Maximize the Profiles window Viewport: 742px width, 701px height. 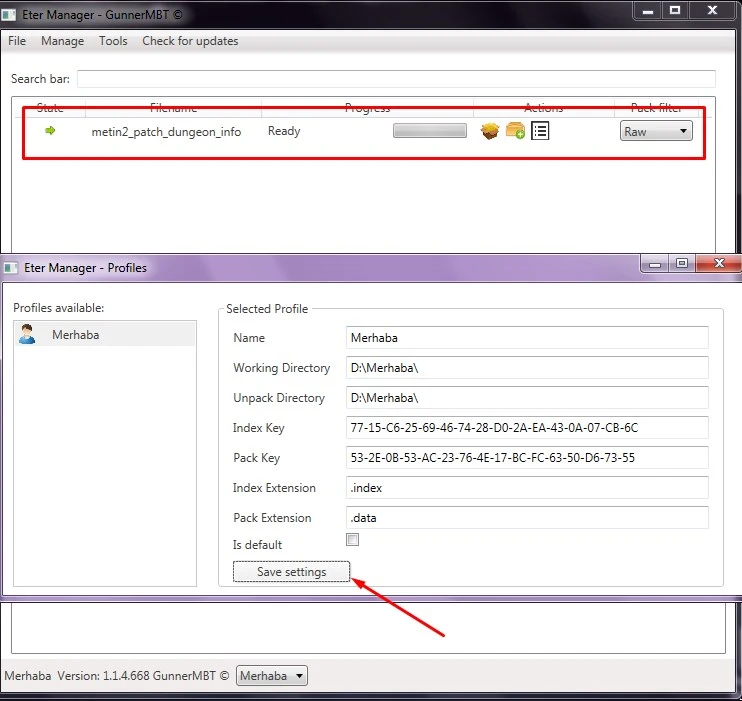[x=682, y=264]
